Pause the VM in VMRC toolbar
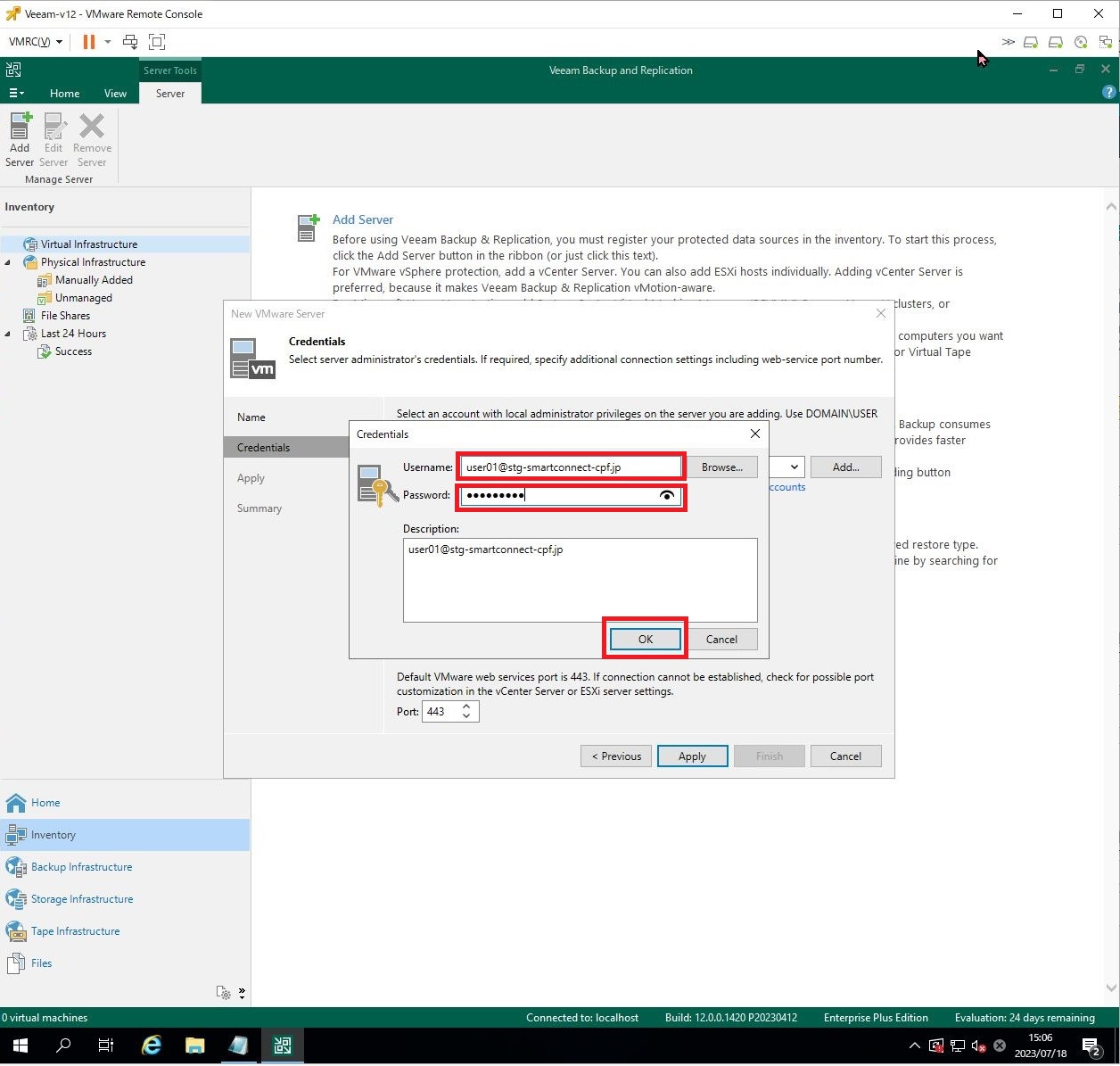The height and width of the screenshot is (1066, 1120). [x=88, y=42]
